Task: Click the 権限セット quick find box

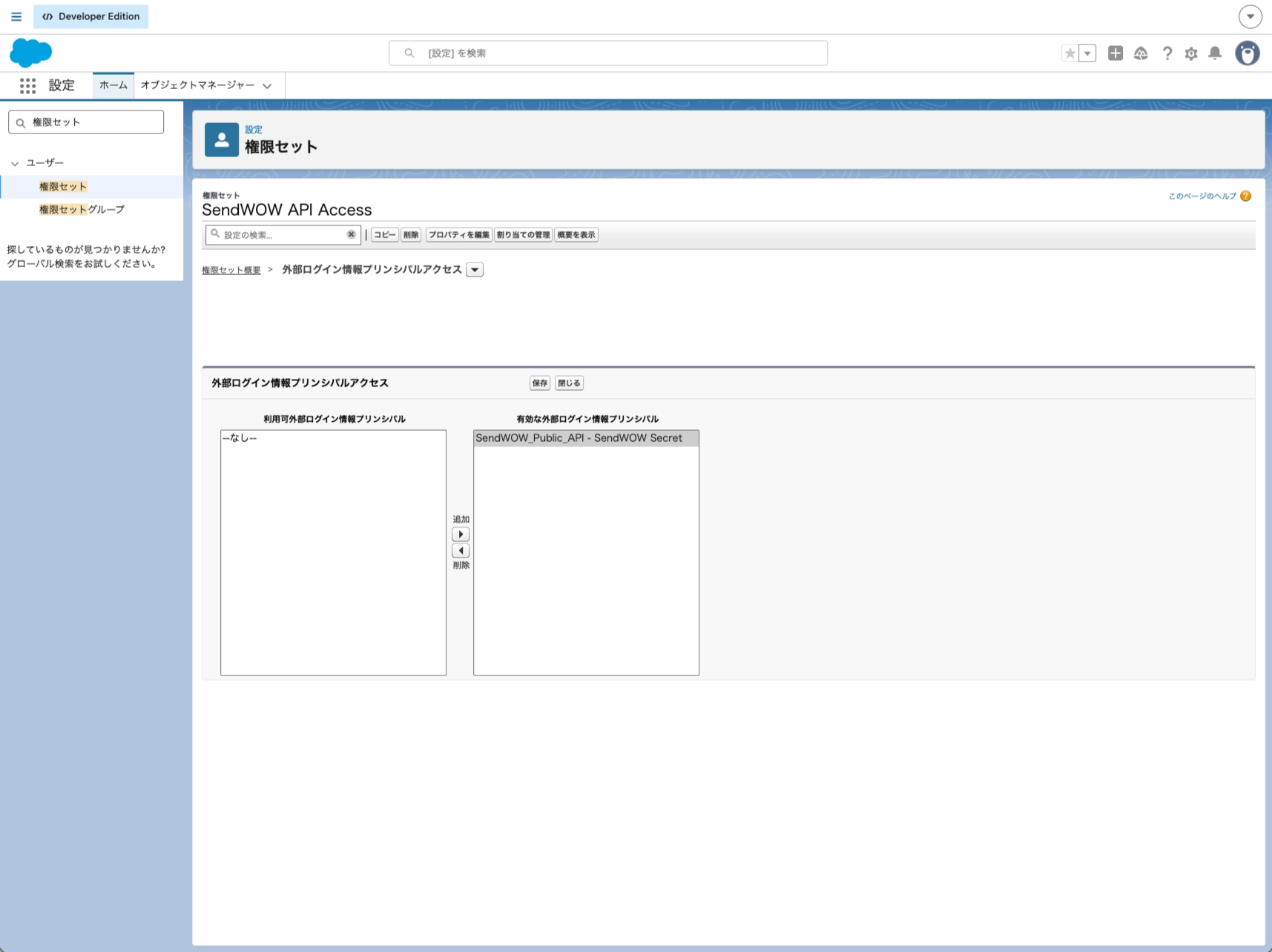Action: (x=86, y=122)
